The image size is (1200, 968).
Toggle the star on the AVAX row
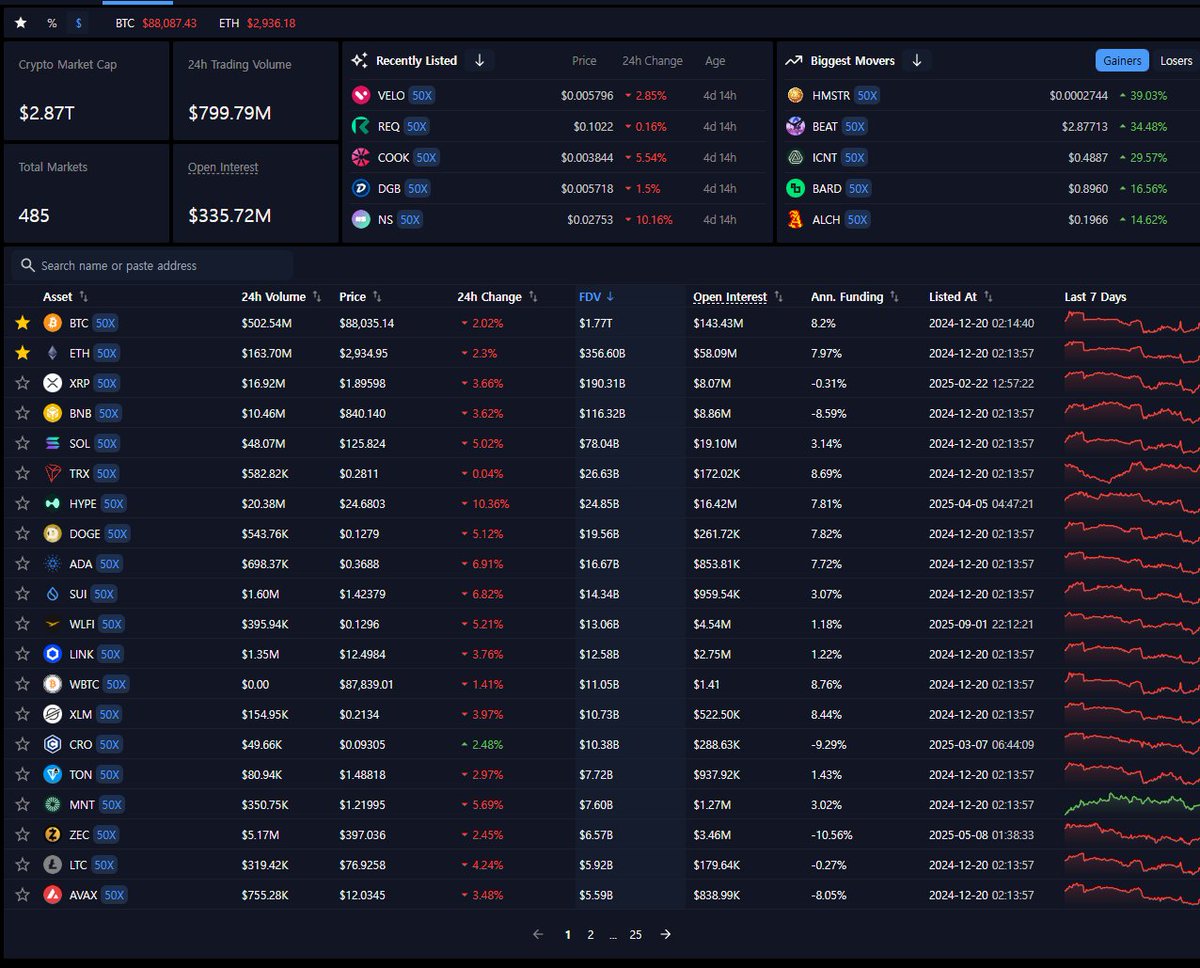22,895
